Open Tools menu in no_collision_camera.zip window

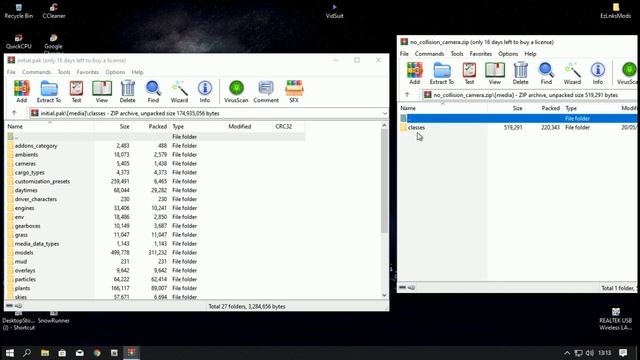[457, 53]
